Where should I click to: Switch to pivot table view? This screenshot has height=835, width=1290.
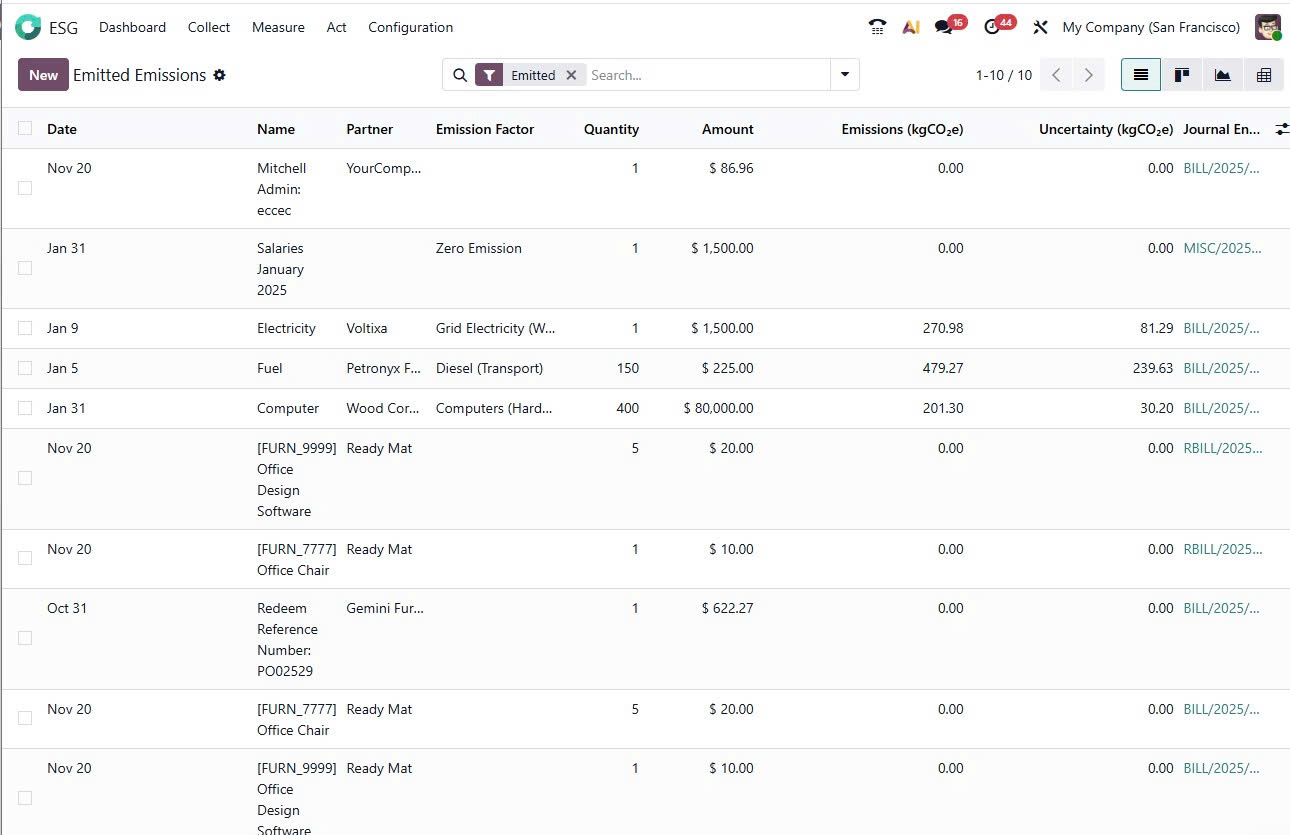point(1263,75)
